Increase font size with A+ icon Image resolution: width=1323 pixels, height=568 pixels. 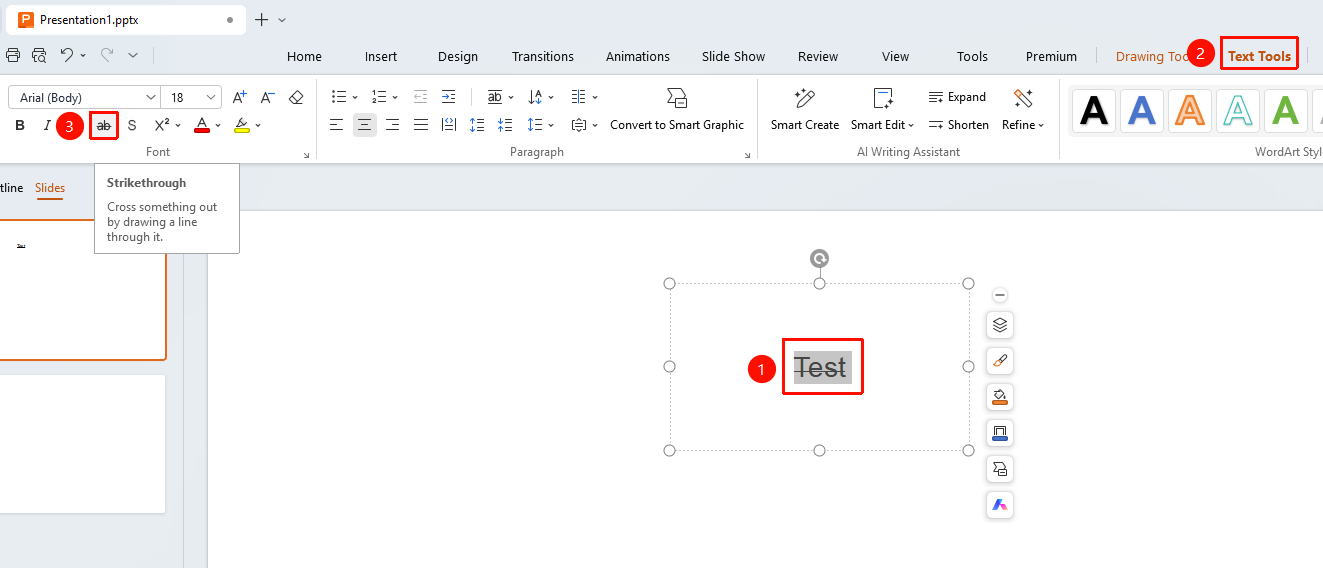click(239, 97)
